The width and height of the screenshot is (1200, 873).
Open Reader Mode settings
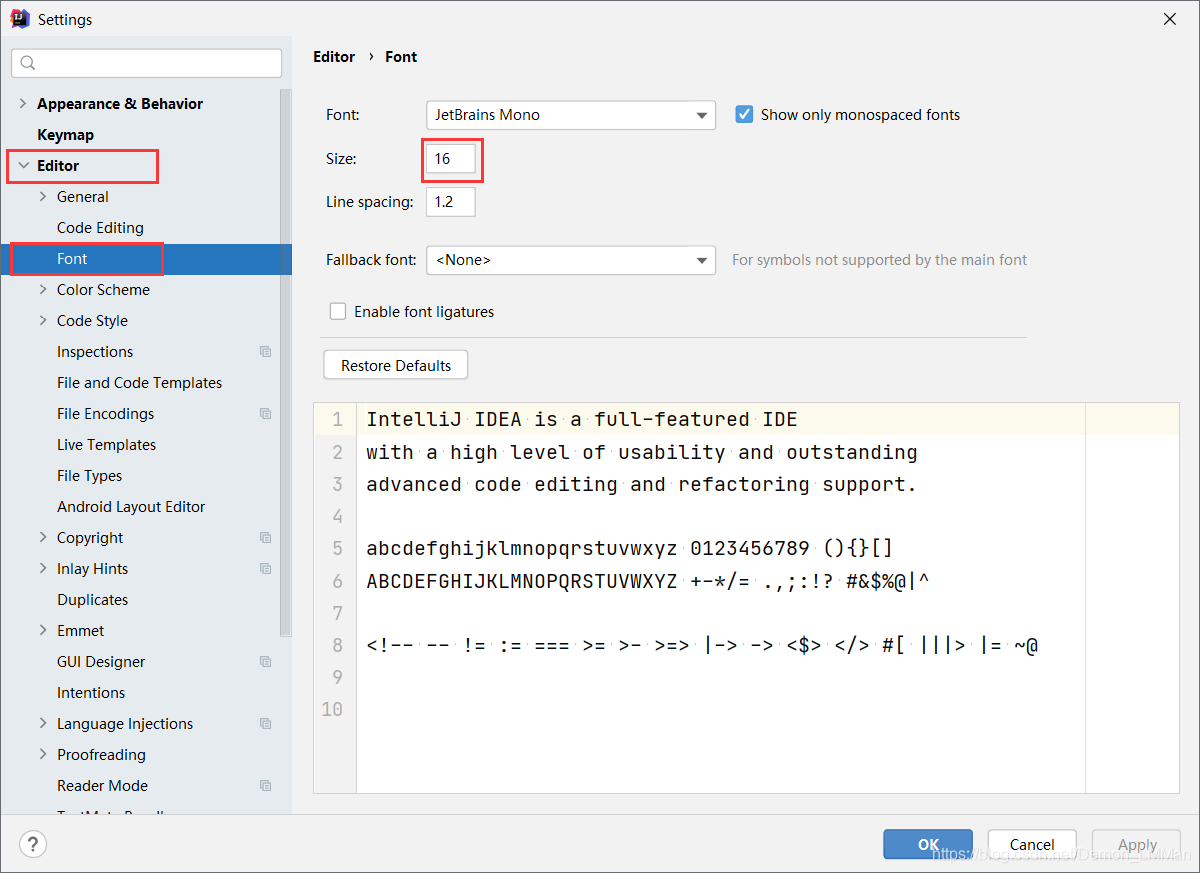(x=102, y=786)
